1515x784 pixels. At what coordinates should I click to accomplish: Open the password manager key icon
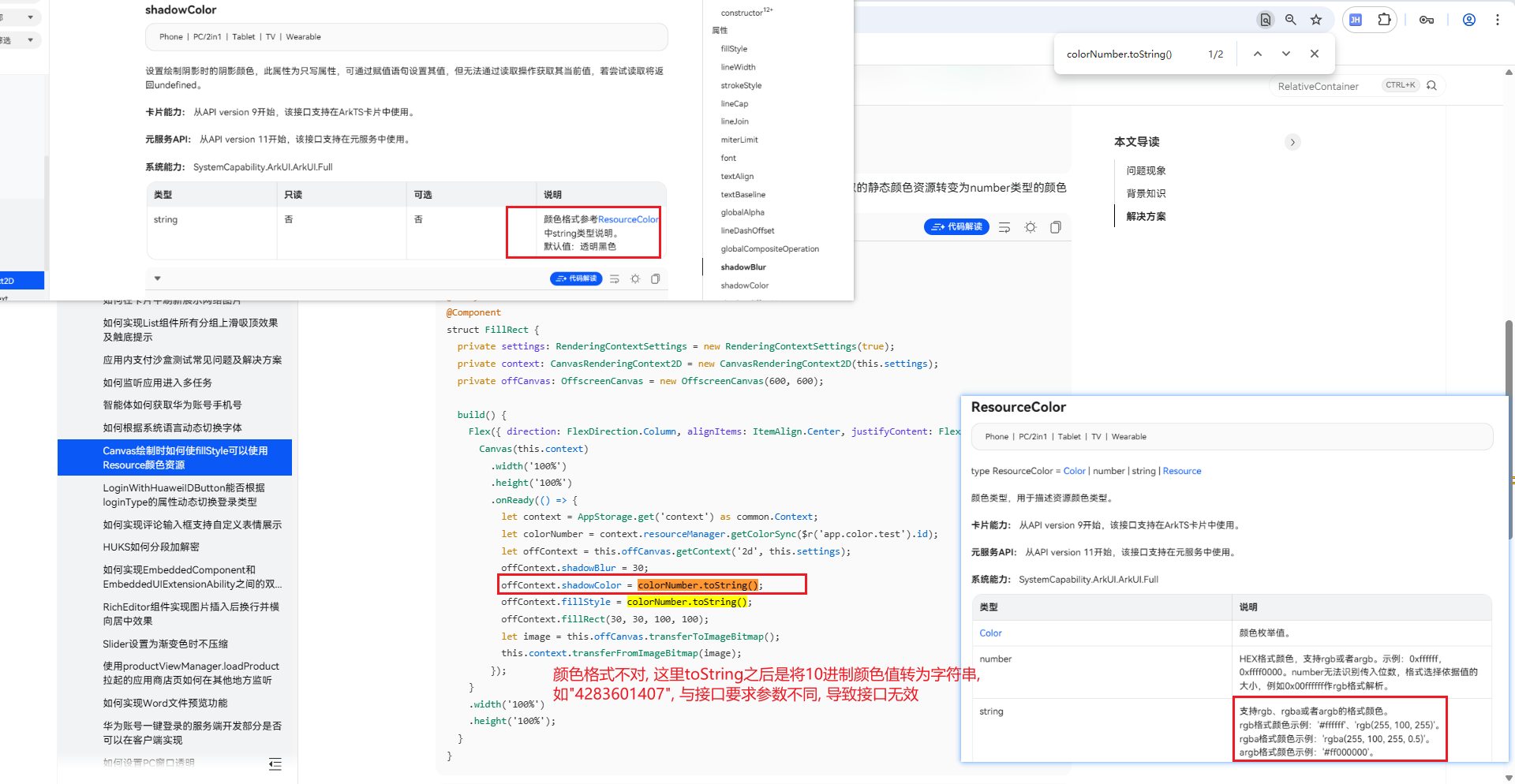[1427, 20]
